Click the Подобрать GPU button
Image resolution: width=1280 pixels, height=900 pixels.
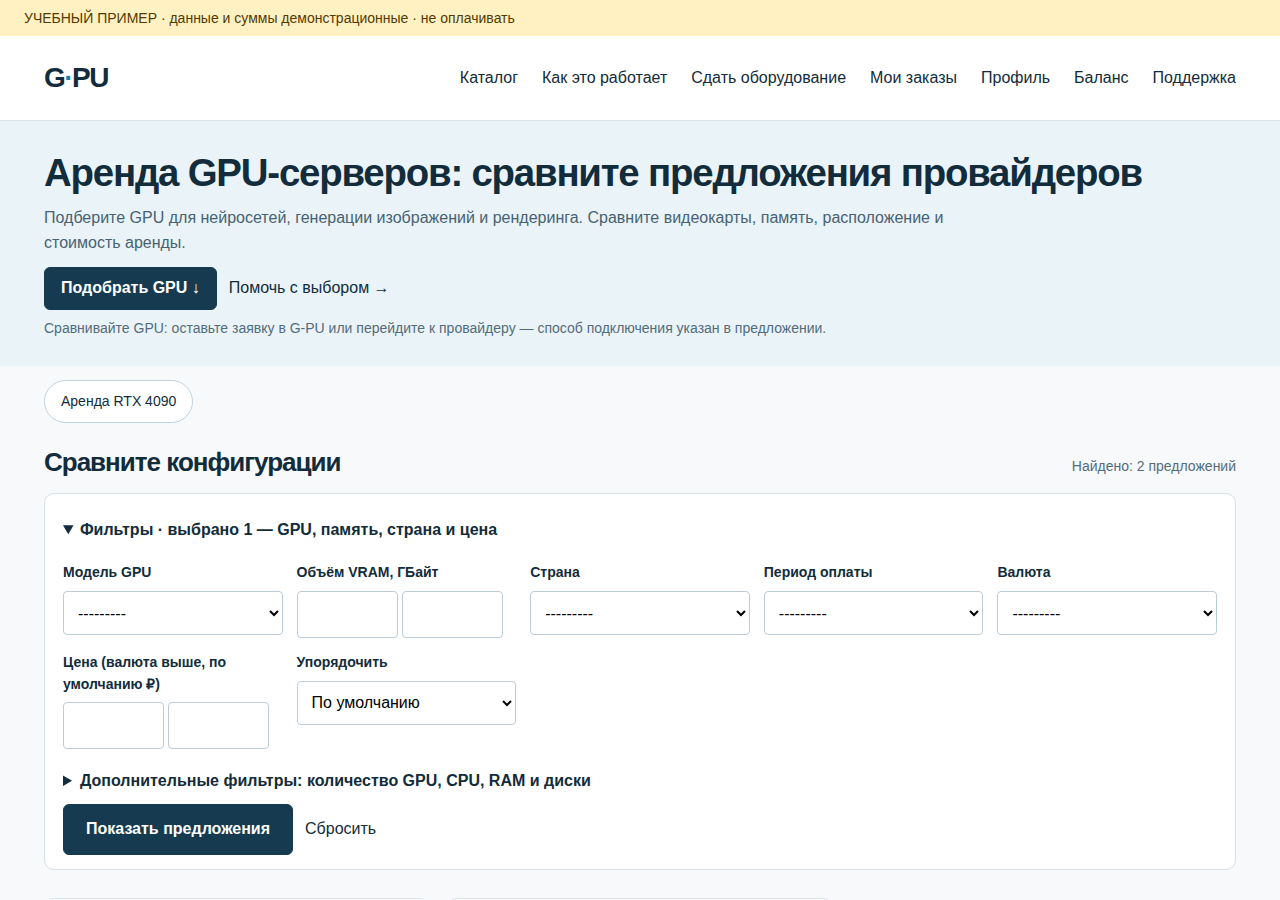(130, 288)
